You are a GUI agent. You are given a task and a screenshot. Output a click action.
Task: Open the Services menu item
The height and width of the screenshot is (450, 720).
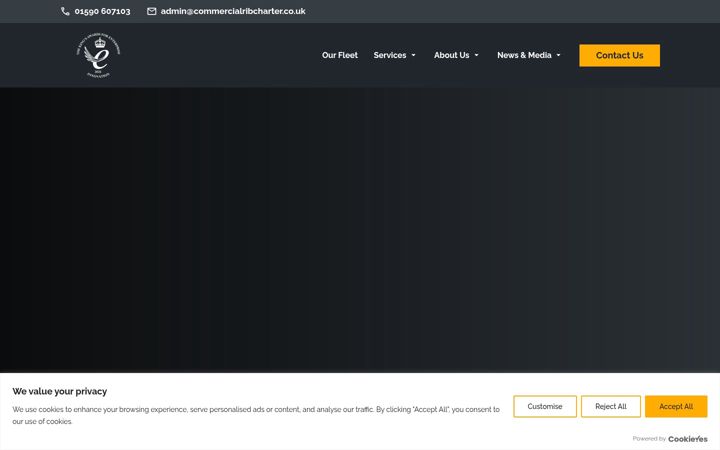point(390,55)
